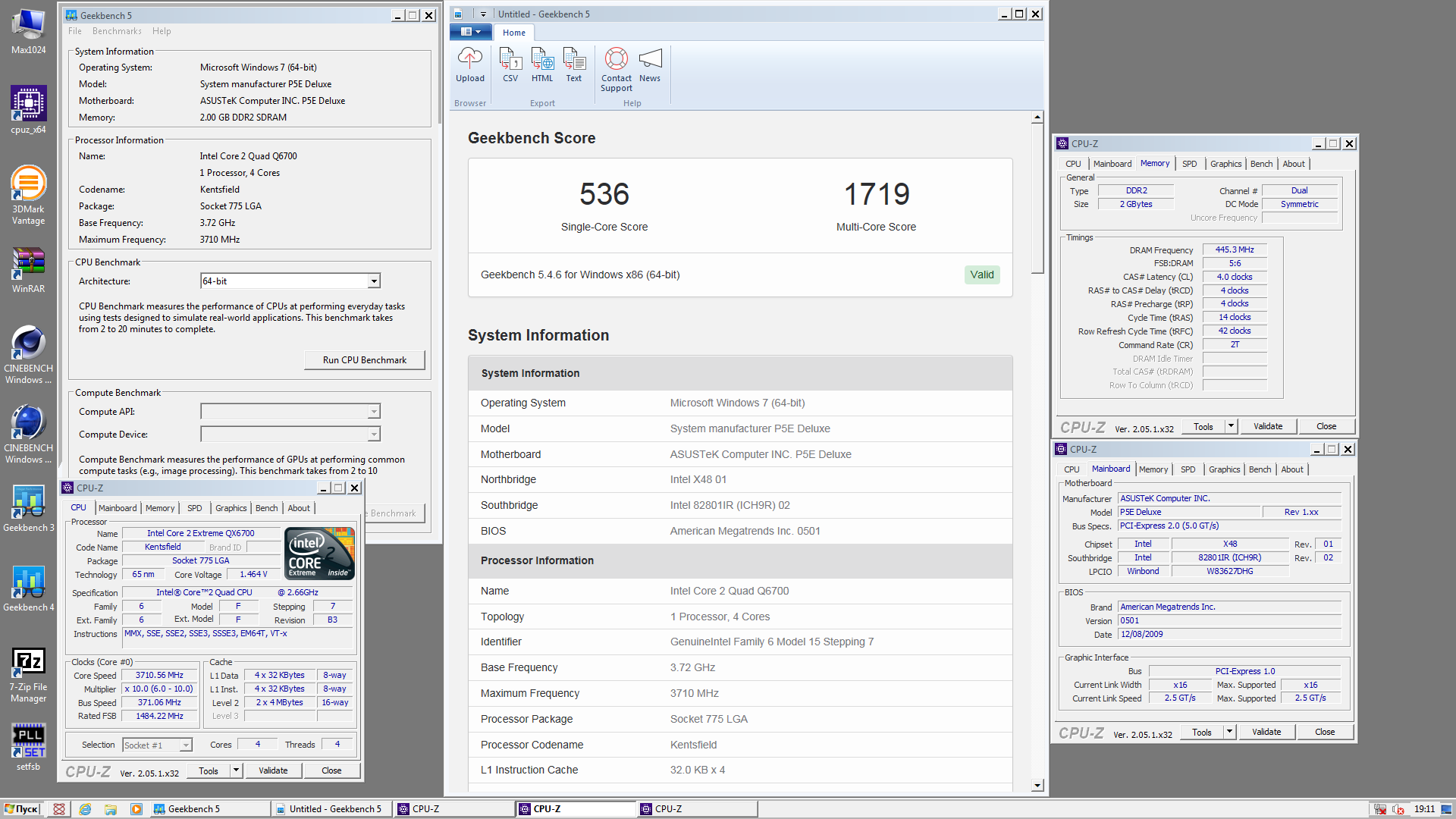This screenshot has width=1456, height=819.
Task: Click the Run CPU Benchmark button
Action: [365, 360]
